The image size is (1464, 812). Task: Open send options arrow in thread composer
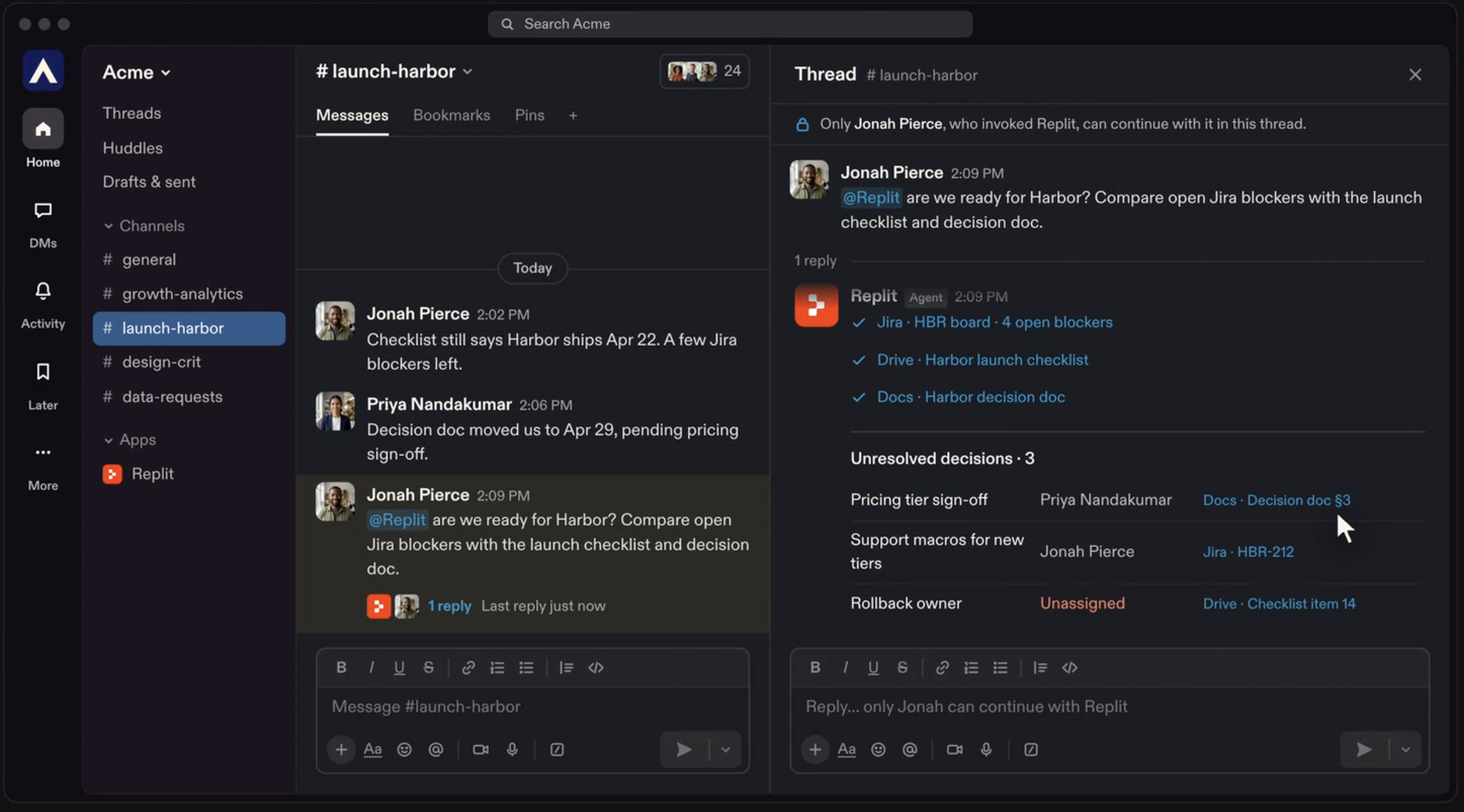(1406, 749)
